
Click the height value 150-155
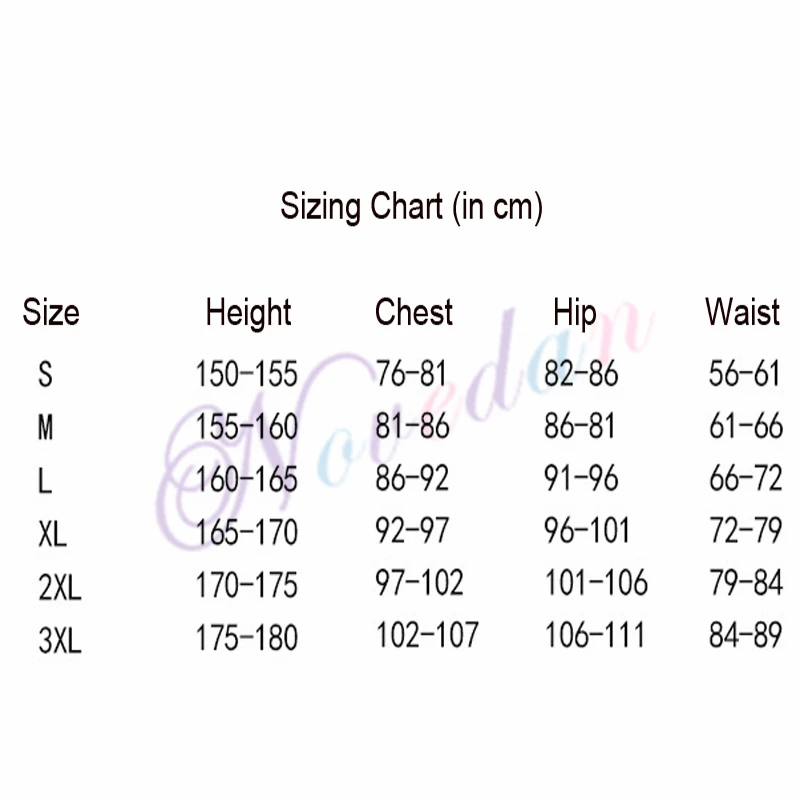coord(247,375)
